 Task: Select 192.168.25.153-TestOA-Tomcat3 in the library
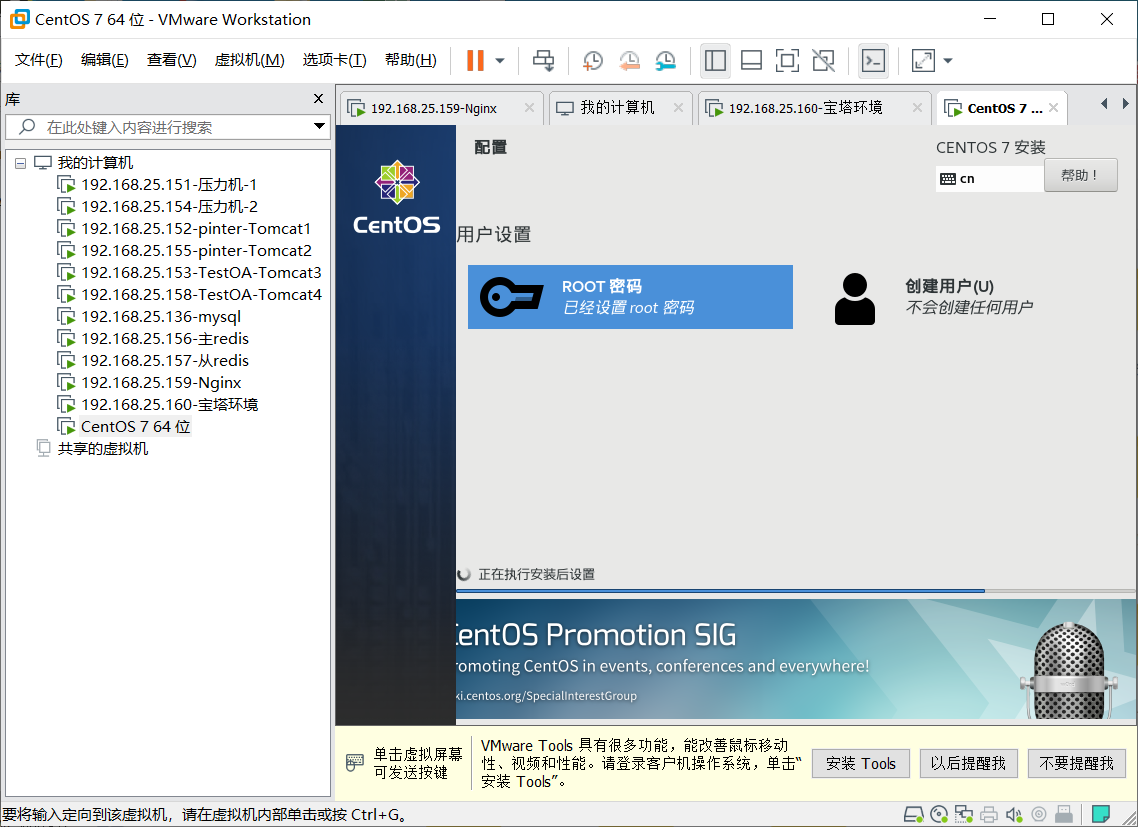pyautogui.click(x=200, y=272)
